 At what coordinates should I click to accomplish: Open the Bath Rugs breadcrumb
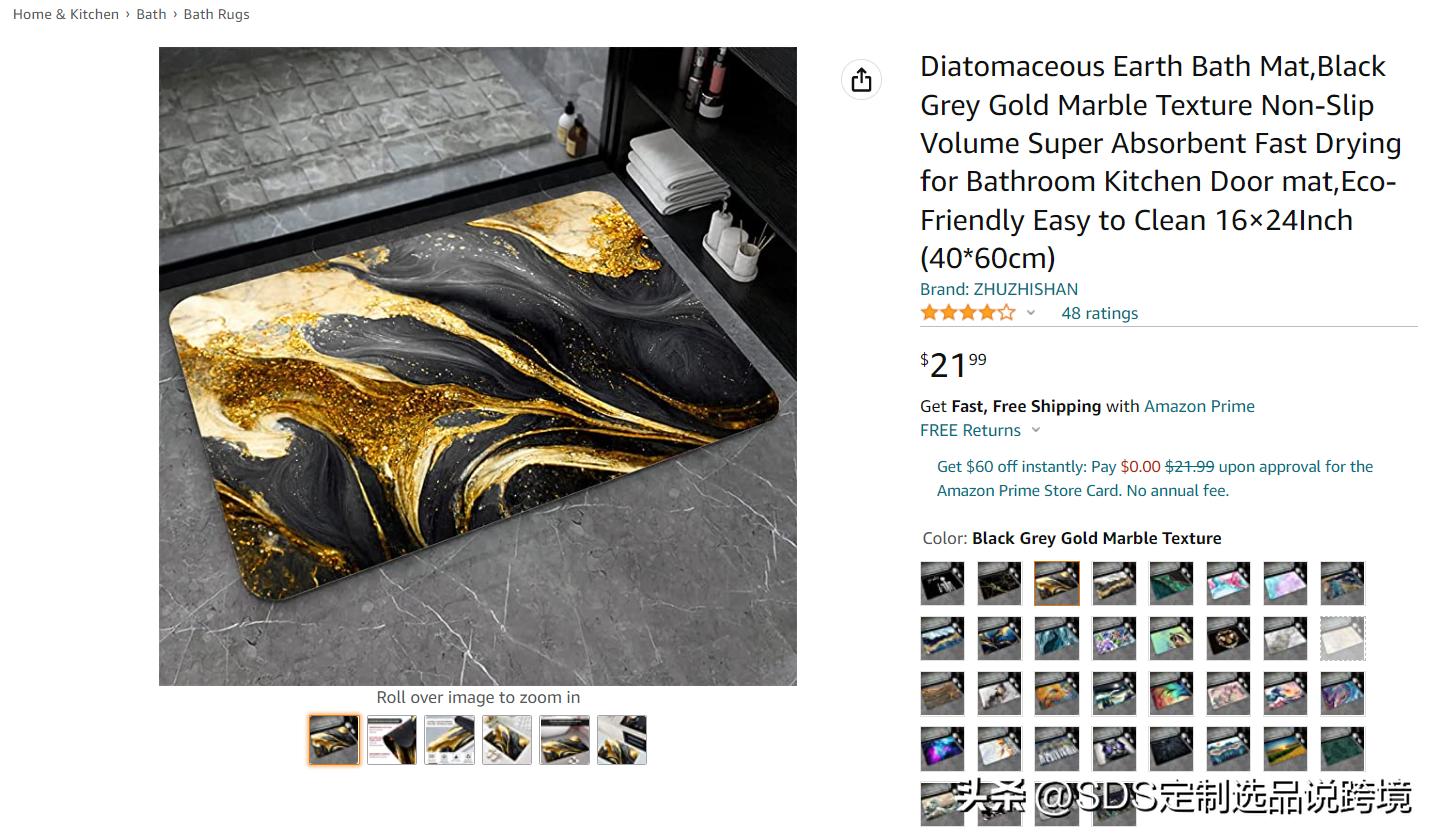(216, 14)
